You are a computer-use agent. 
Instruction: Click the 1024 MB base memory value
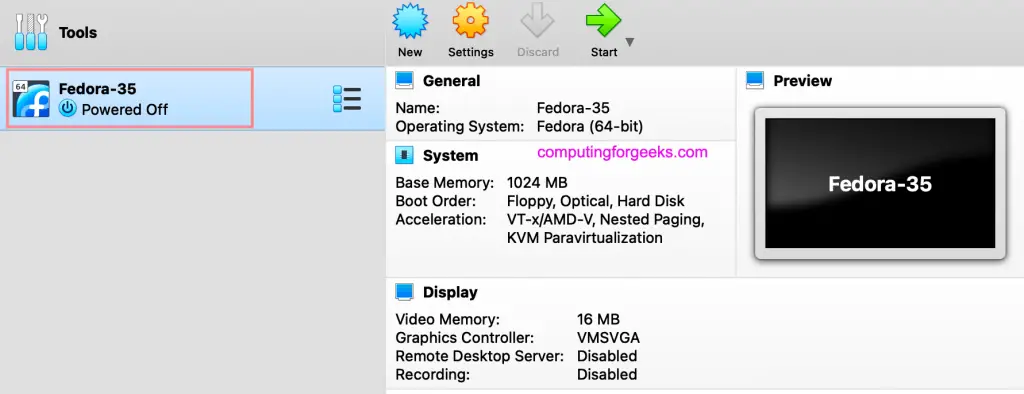[537, 182]
